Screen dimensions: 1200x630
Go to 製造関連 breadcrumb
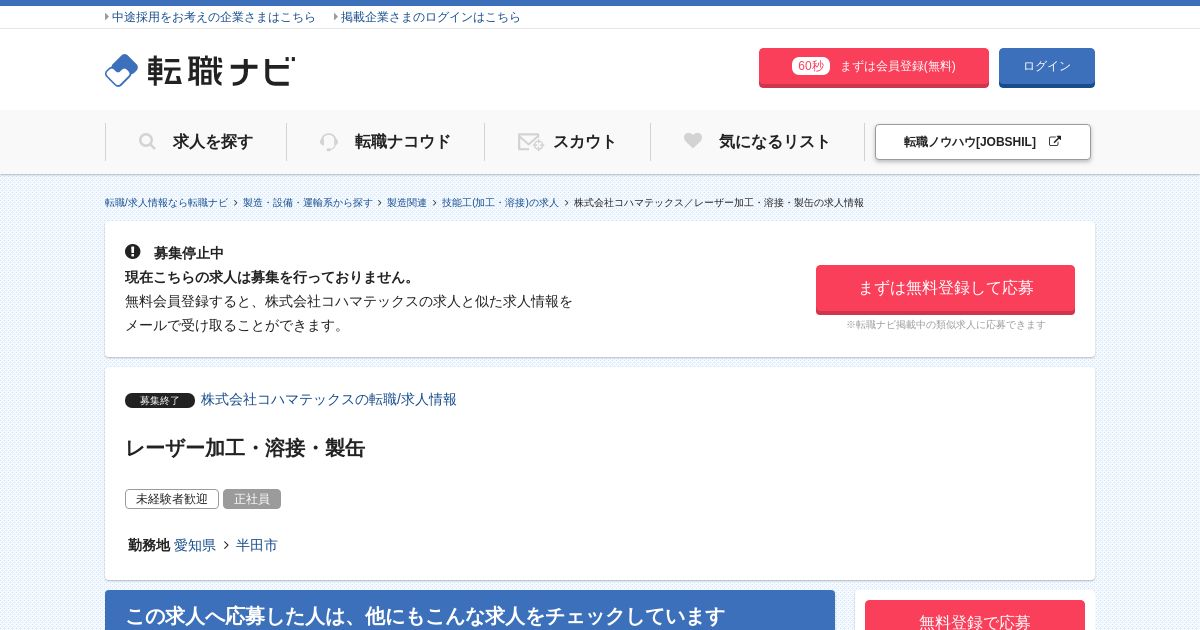click(x=407, y=203)
